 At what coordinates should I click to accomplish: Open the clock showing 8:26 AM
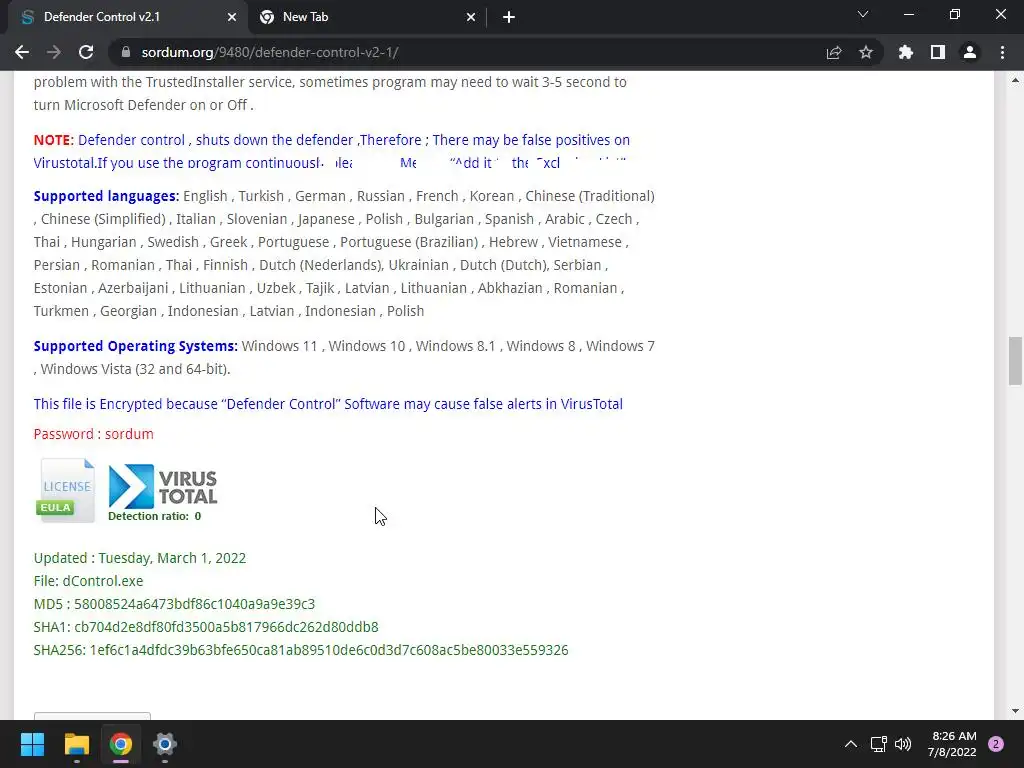pos(952,744)
